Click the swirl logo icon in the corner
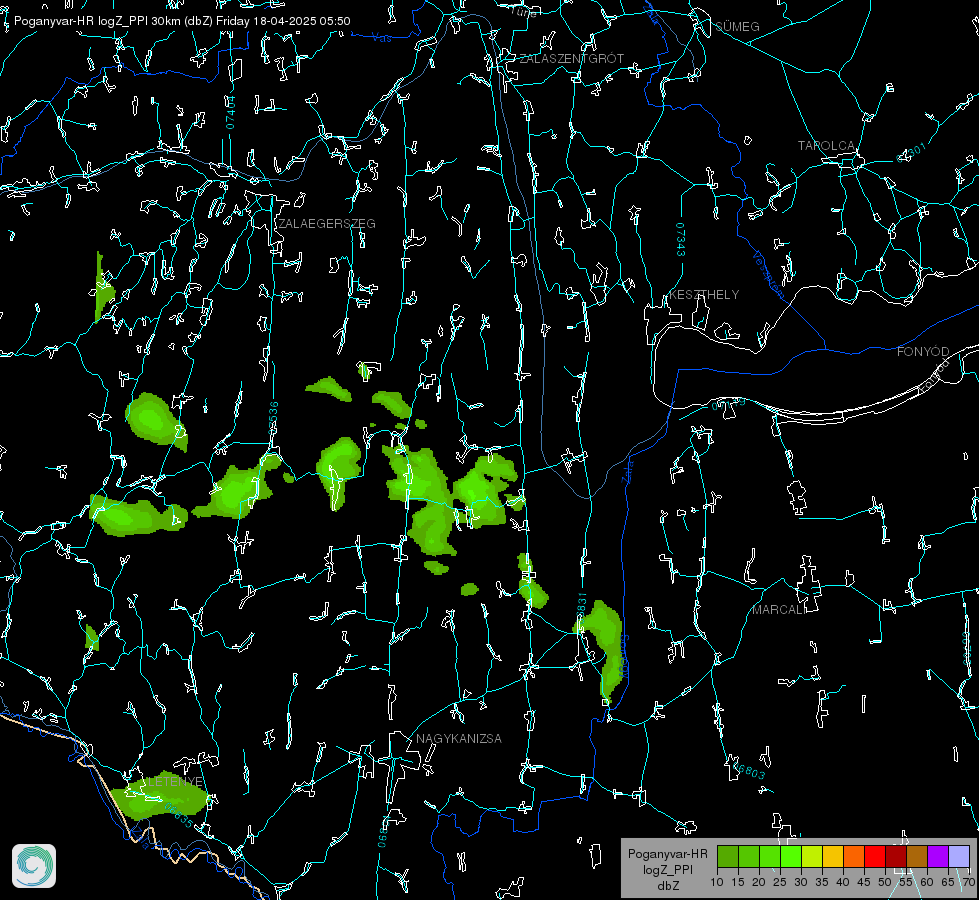Viewport: 979px width, 900px height. (x=34, y=866)
